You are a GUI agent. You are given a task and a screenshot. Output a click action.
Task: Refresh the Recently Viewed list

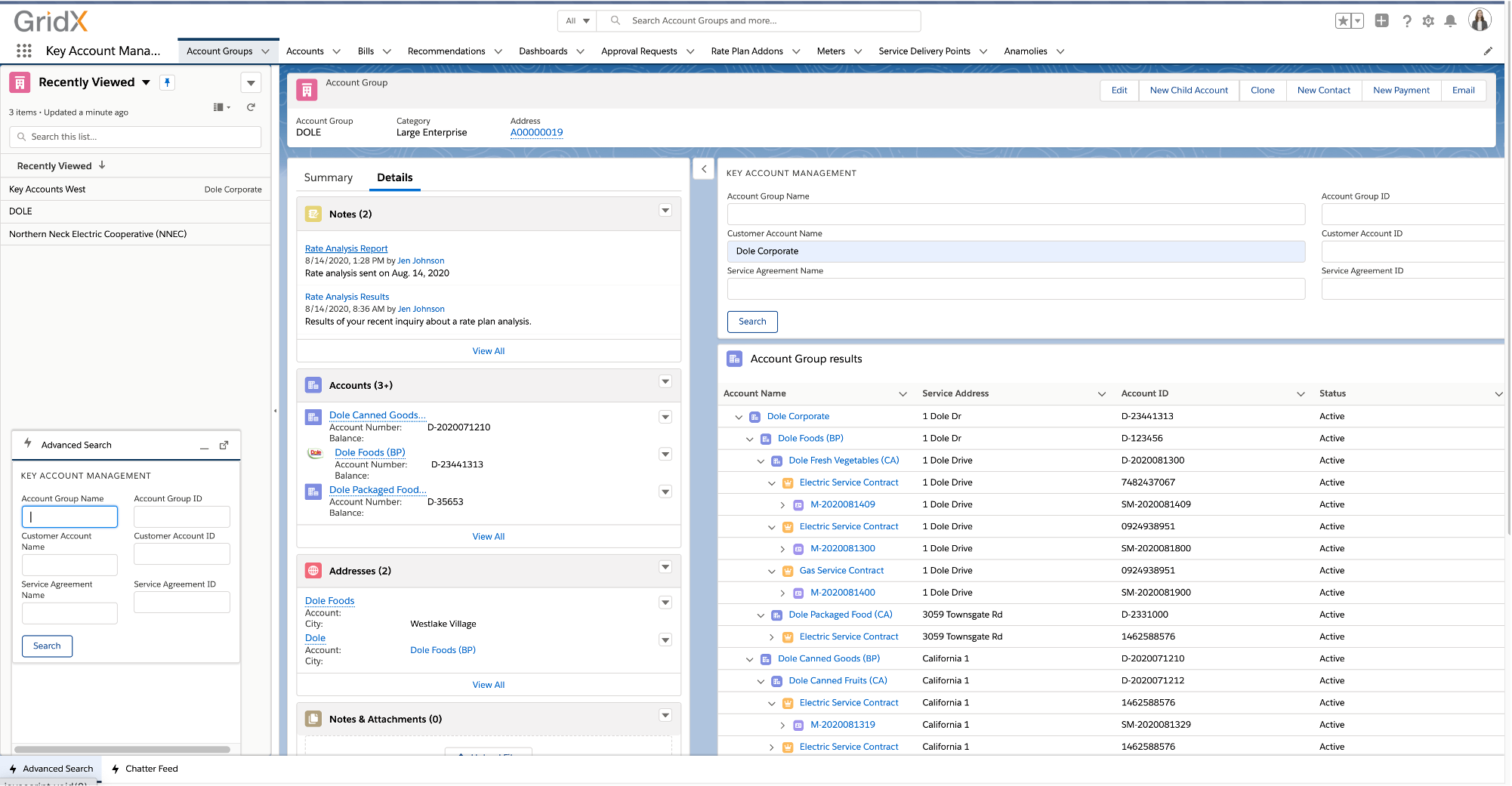[251, 107]
